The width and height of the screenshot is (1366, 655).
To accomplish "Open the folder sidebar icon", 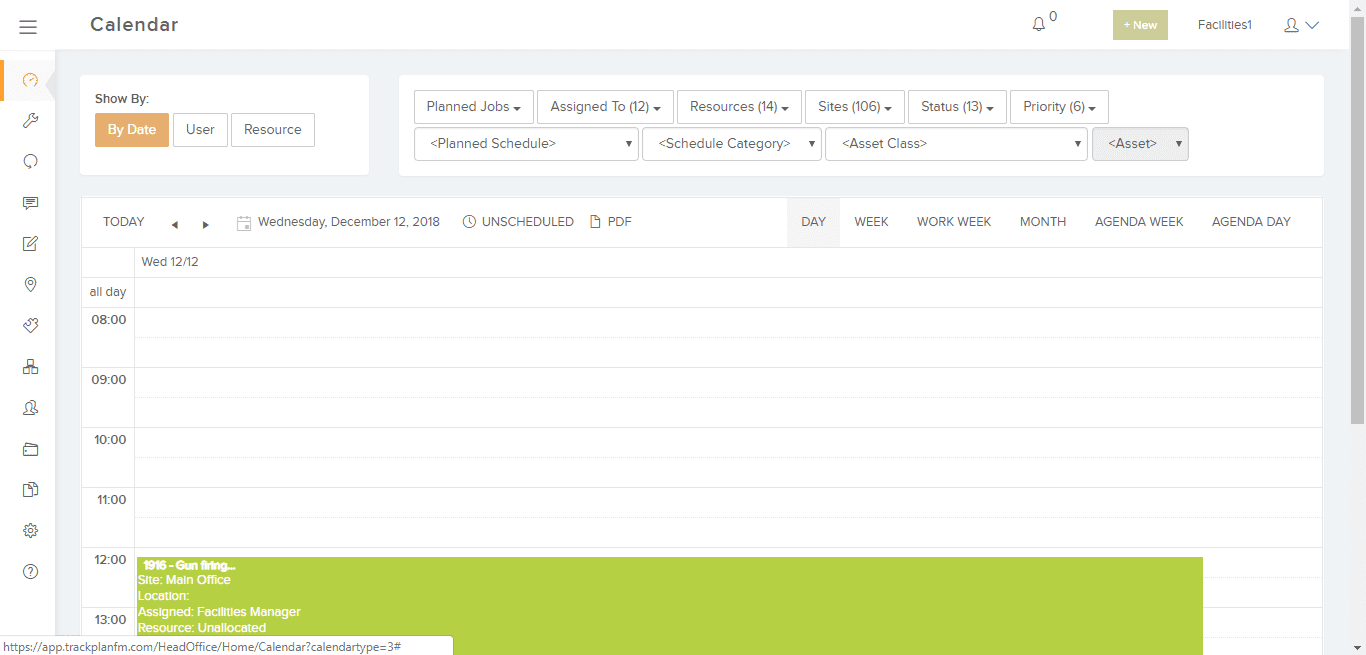I will [x=30, y=449].
